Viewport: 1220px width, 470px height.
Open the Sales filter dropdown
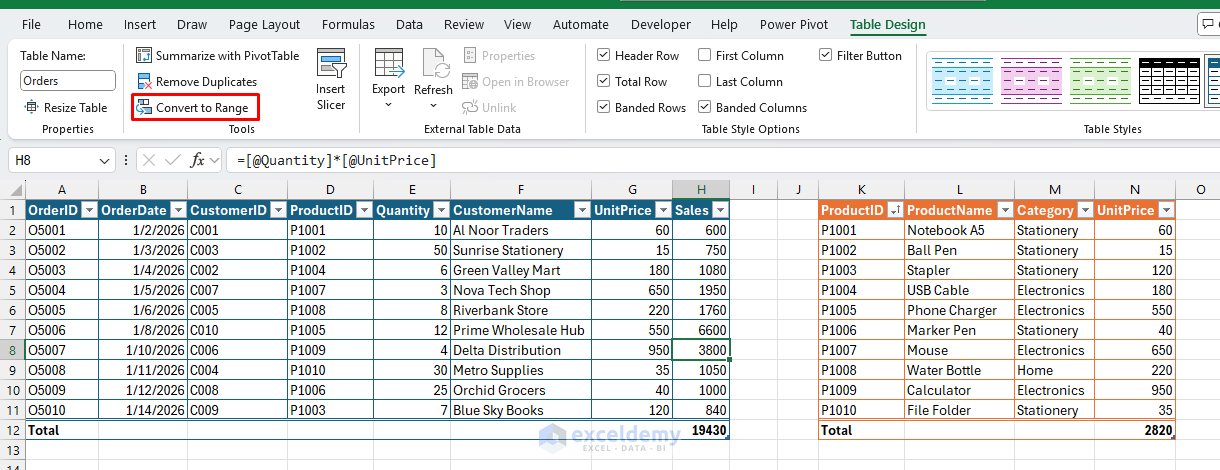719,210
